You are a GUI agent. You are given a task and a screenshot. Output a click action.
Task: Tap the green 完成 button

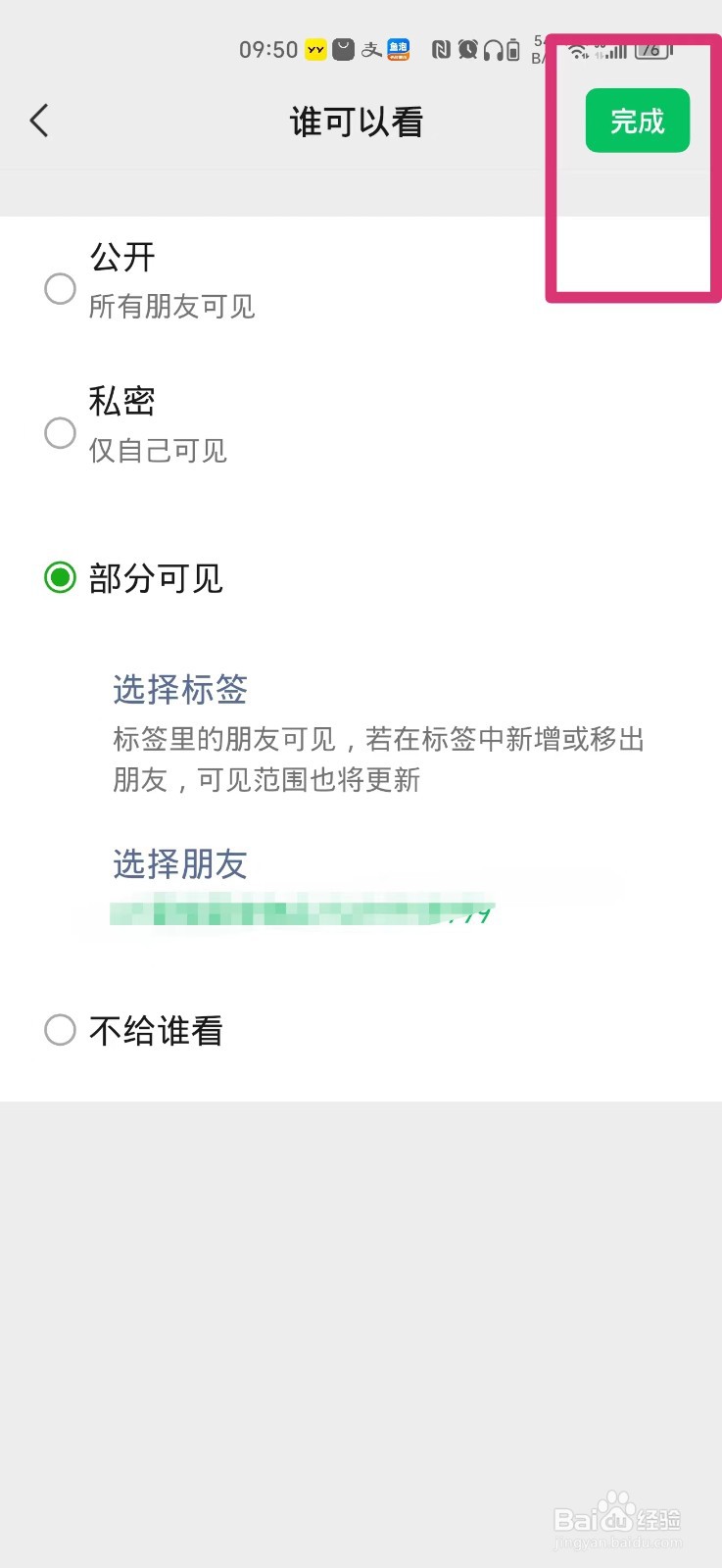[x=638, y=121]
